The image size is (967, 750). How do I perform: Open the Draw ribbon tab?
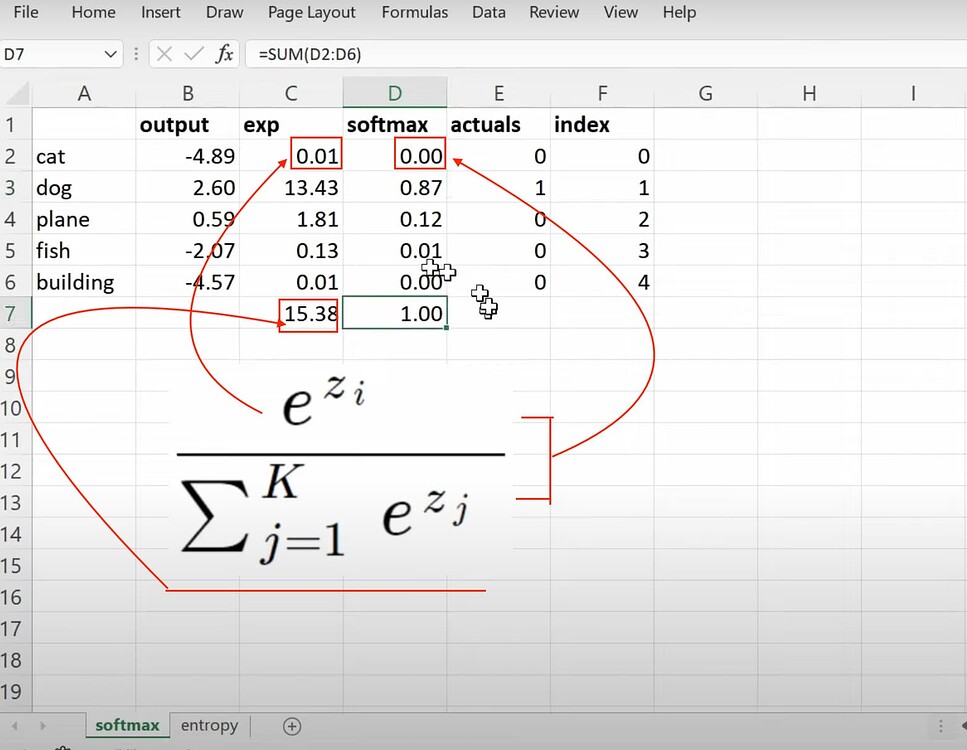pos(224,13)
